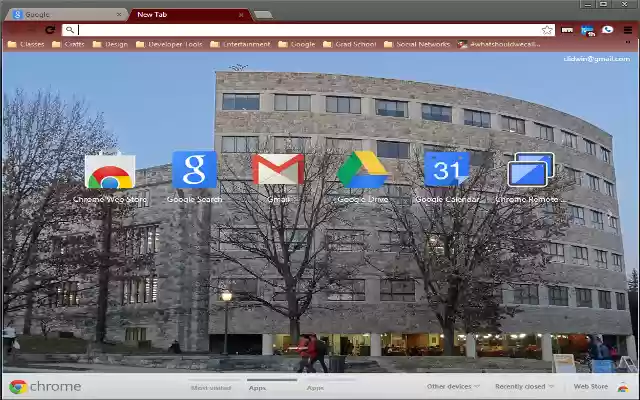Bookmark this page with the star
Viewport: 640px width, 400px height.
pos(547,30)
